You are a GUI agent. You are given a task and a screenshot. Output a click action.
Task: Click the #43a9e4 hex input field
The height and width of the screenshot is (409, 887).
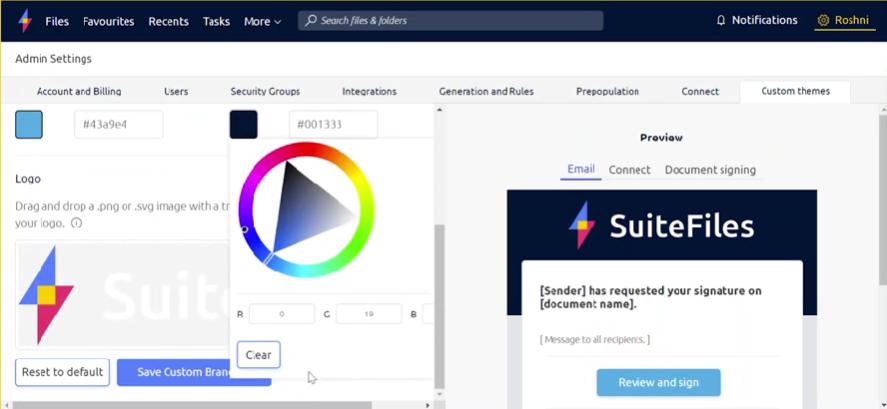(x=119, y=124)
